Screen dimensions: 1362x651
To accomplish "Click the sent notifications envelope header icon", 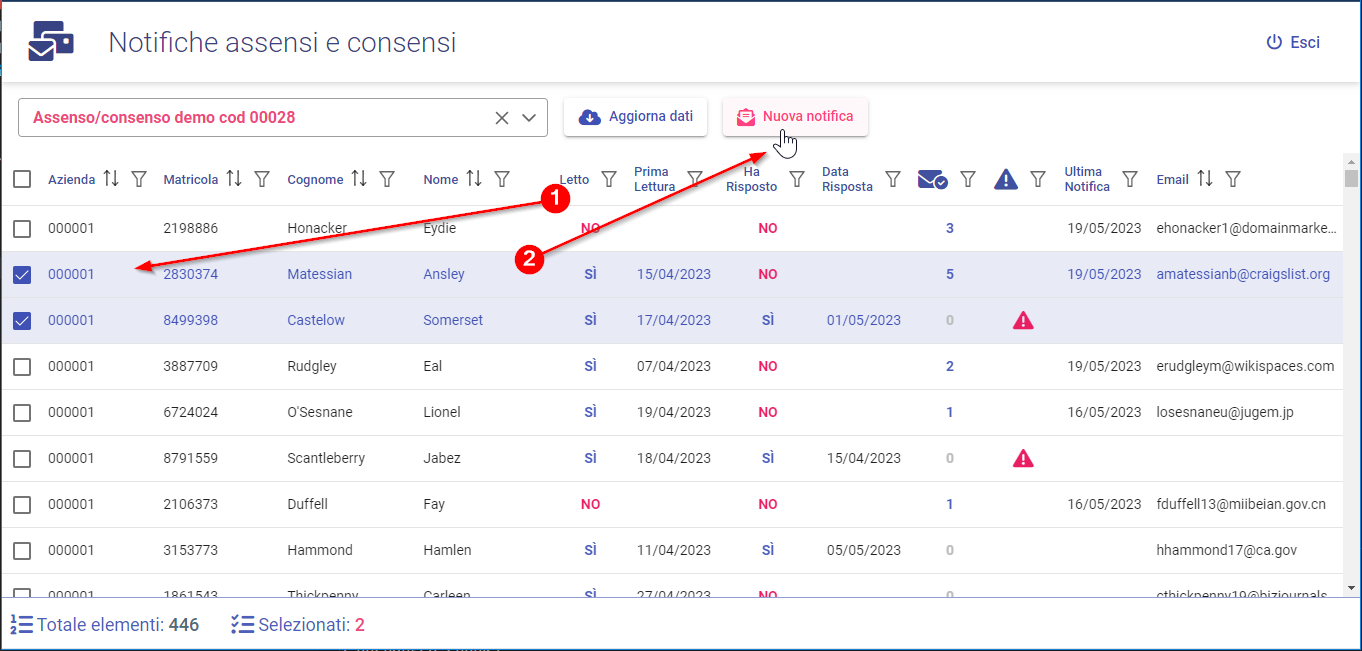I will pos(932,179).
